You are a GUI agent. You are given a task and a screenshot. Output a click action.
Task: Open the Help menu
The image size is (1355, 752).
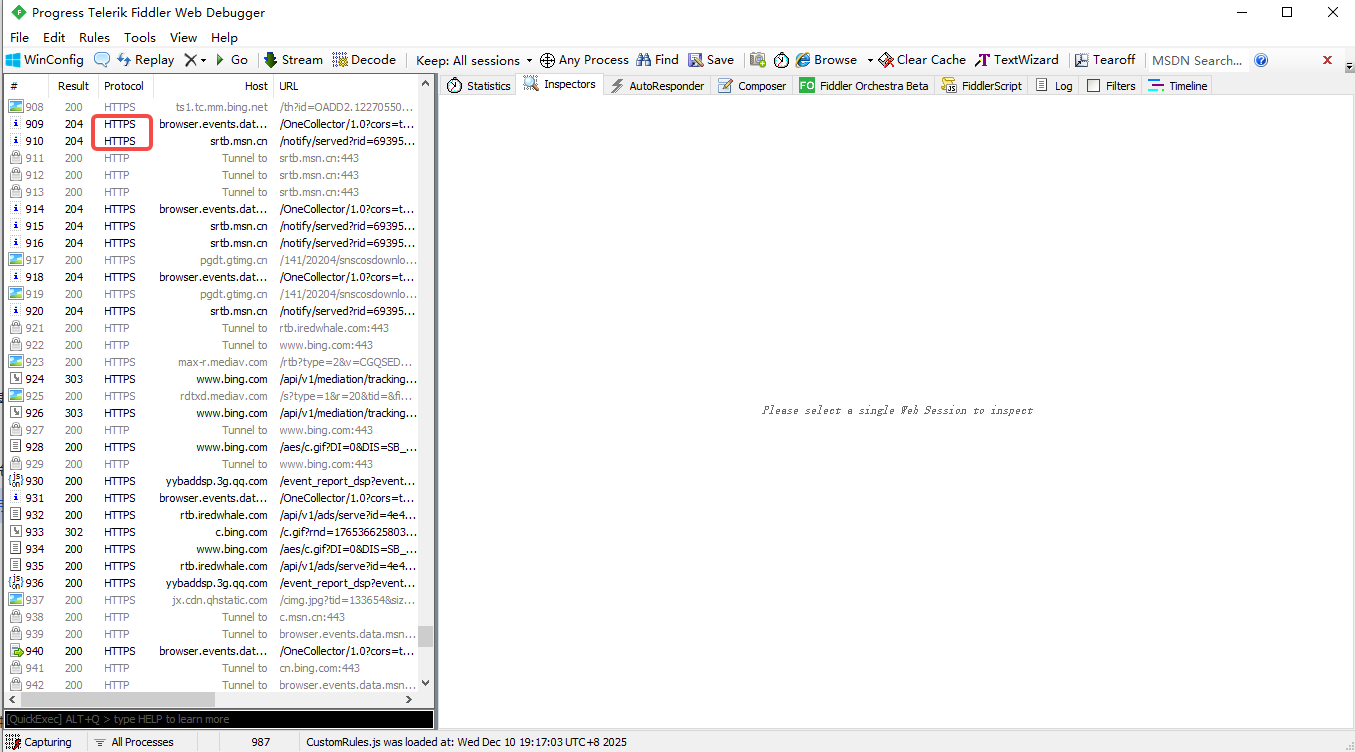pyautogui.click(x=225, y=37)
